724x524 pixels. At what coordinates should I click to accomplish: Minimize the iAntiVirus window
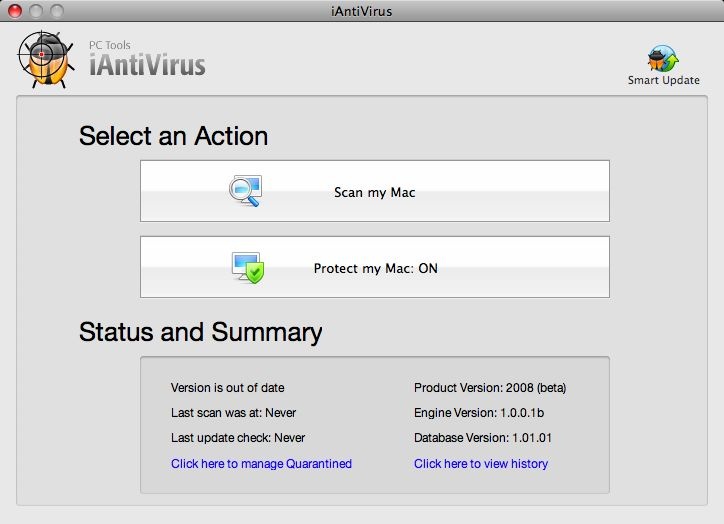(x=35, y=12)
